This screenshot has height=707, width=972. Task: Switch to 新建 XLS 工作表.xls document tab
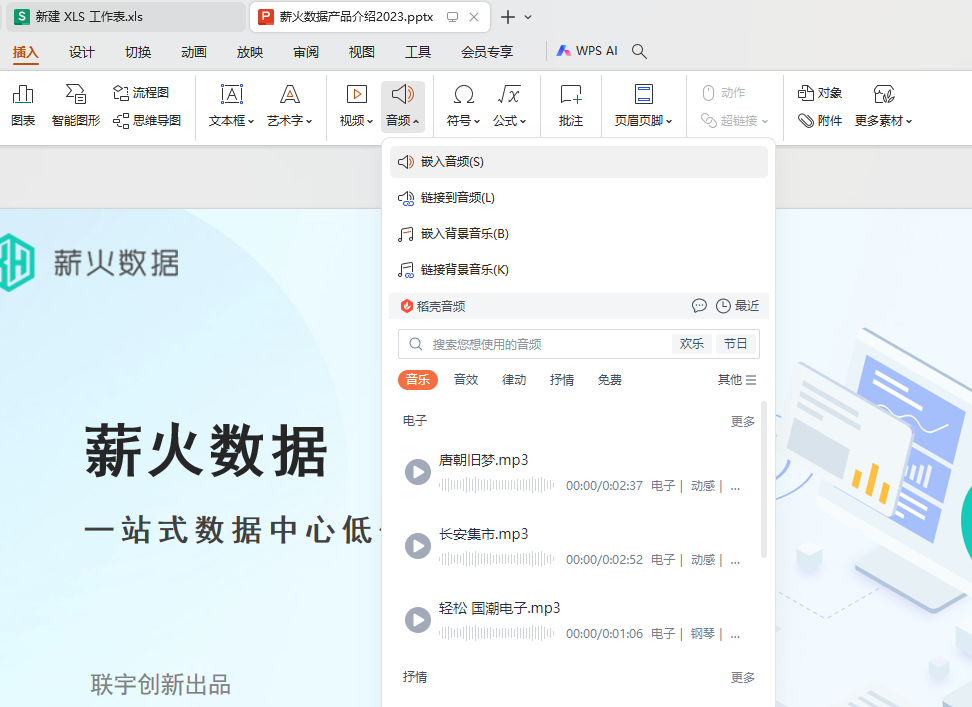126,17
